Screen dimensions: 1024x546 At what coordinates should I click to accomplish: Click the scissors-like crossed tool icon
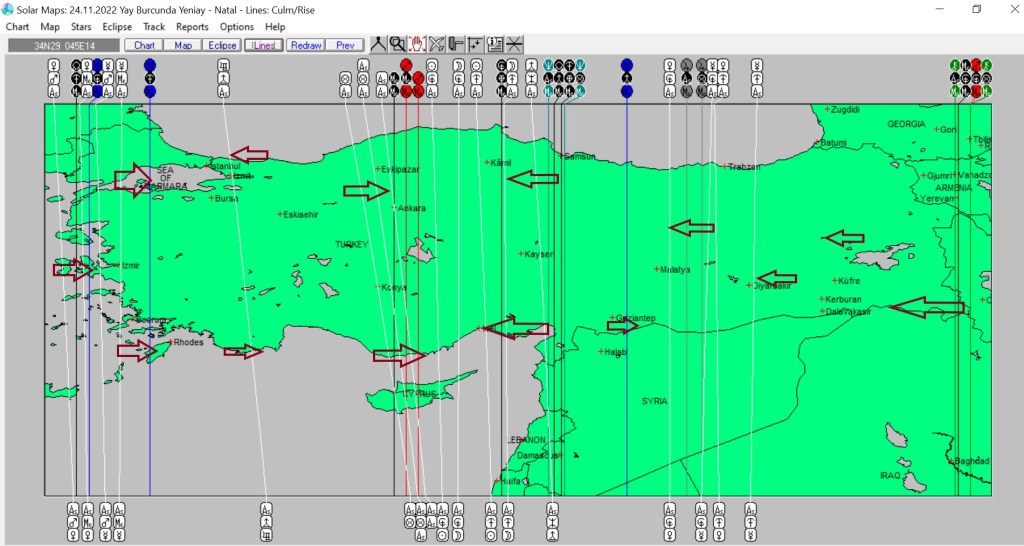(436, 44)
